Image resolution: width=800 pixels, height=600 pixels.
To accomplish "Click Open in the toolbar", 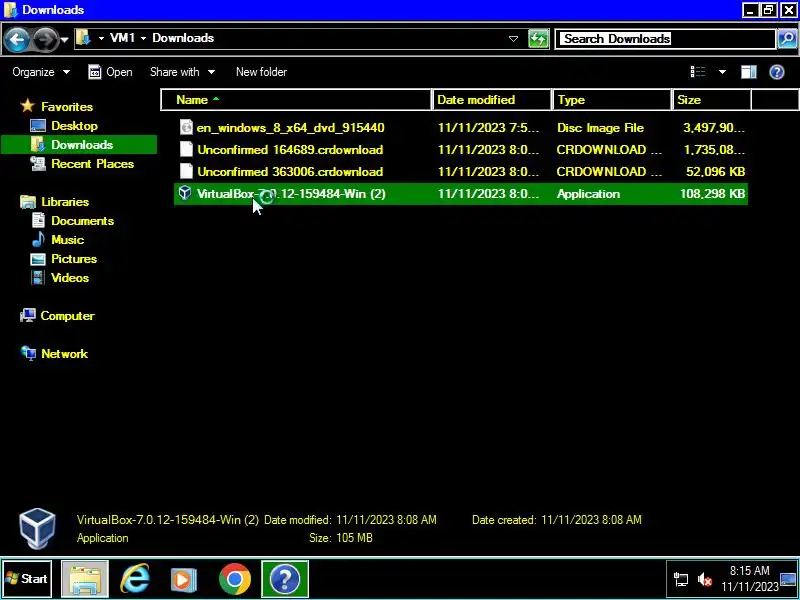I will [x=110, y=72].
